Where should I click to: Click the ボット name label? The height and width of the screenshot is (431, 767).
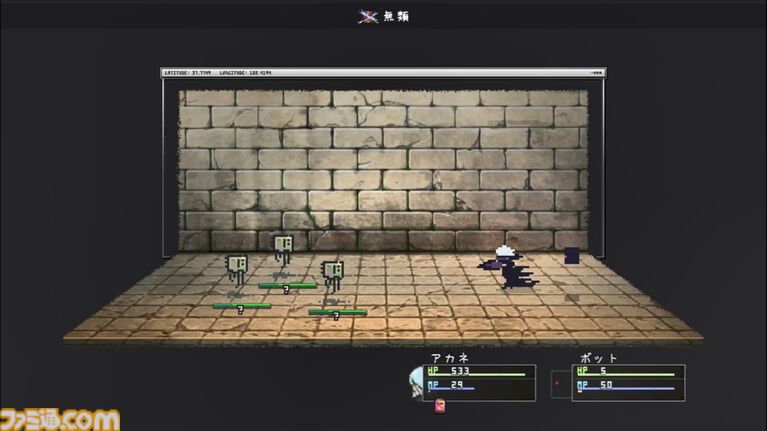599,358
